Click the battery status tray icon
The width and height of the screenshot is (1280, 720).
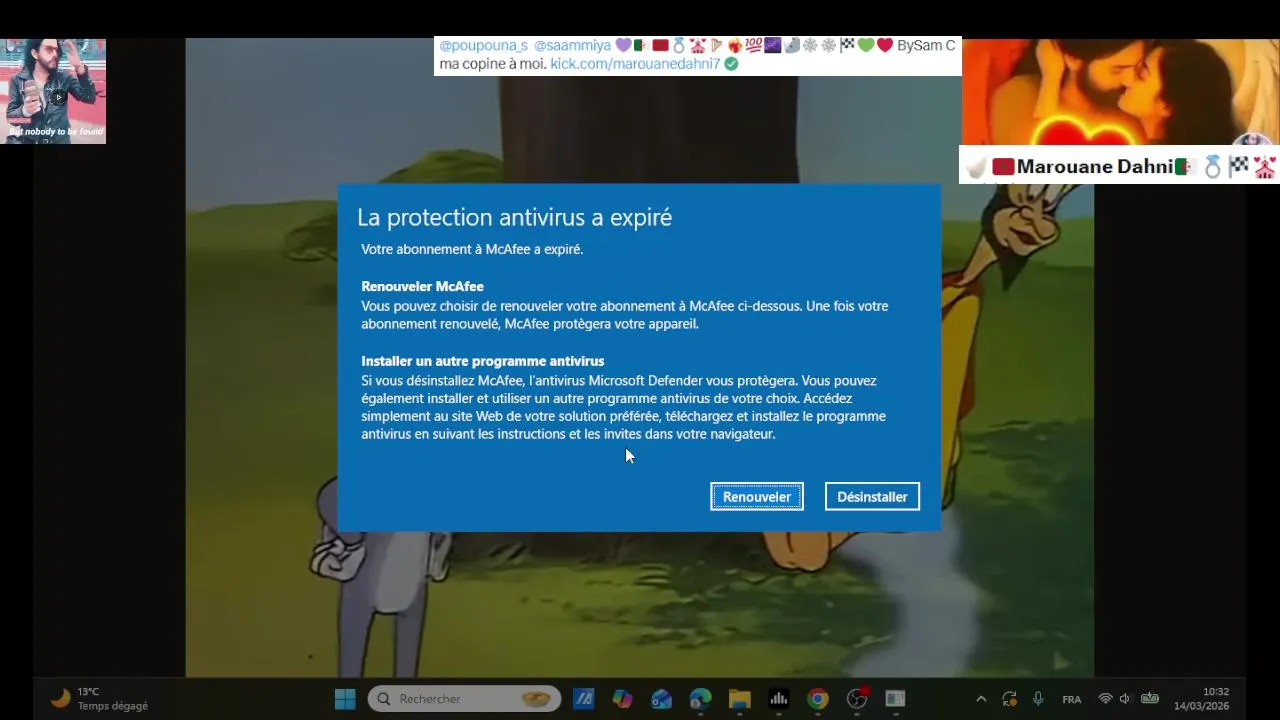(1150, 699)
